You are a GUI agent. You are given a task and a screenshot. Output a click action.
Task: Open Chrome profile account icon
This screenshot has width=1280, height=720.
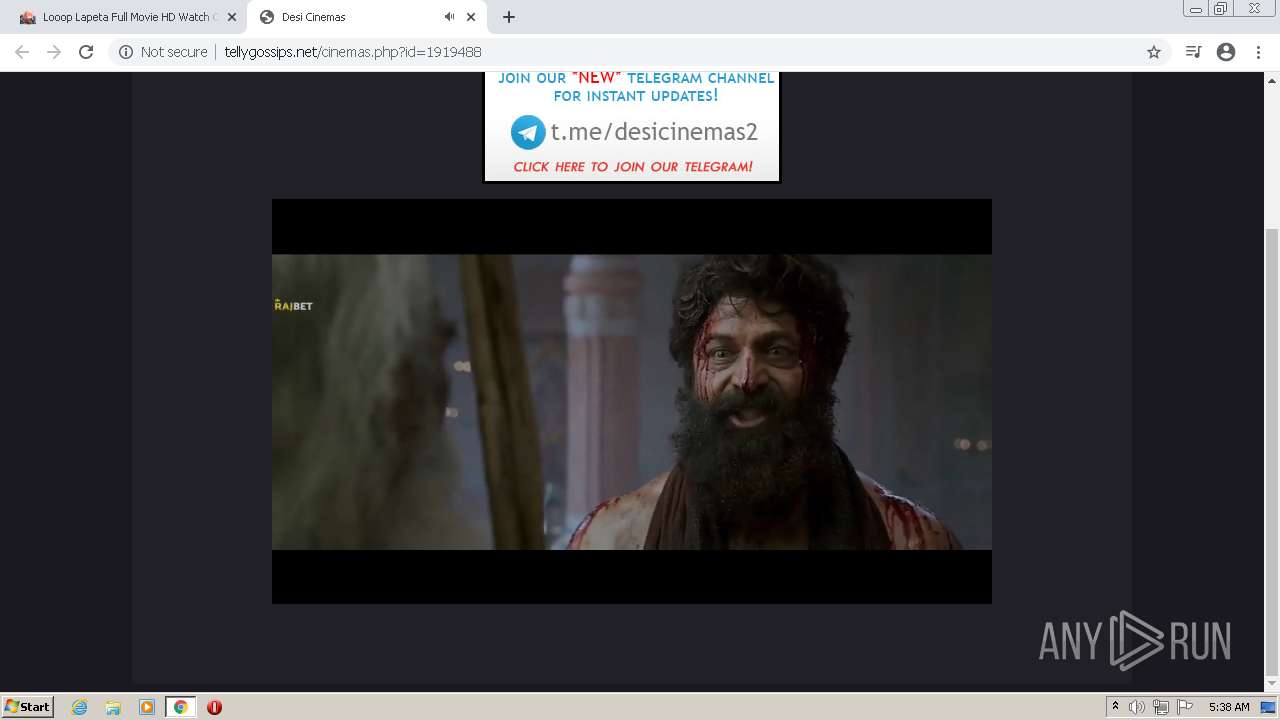coord(1226,52)
